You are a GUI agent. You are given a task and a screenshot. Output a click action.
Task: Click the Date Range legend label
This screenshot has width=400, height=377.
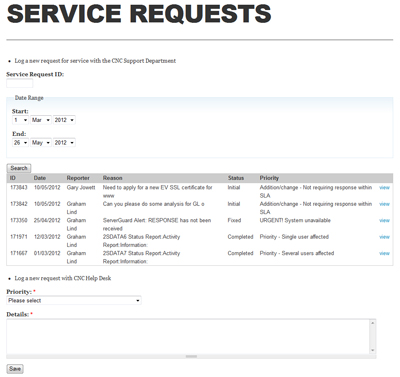click(x=29, y=98)
